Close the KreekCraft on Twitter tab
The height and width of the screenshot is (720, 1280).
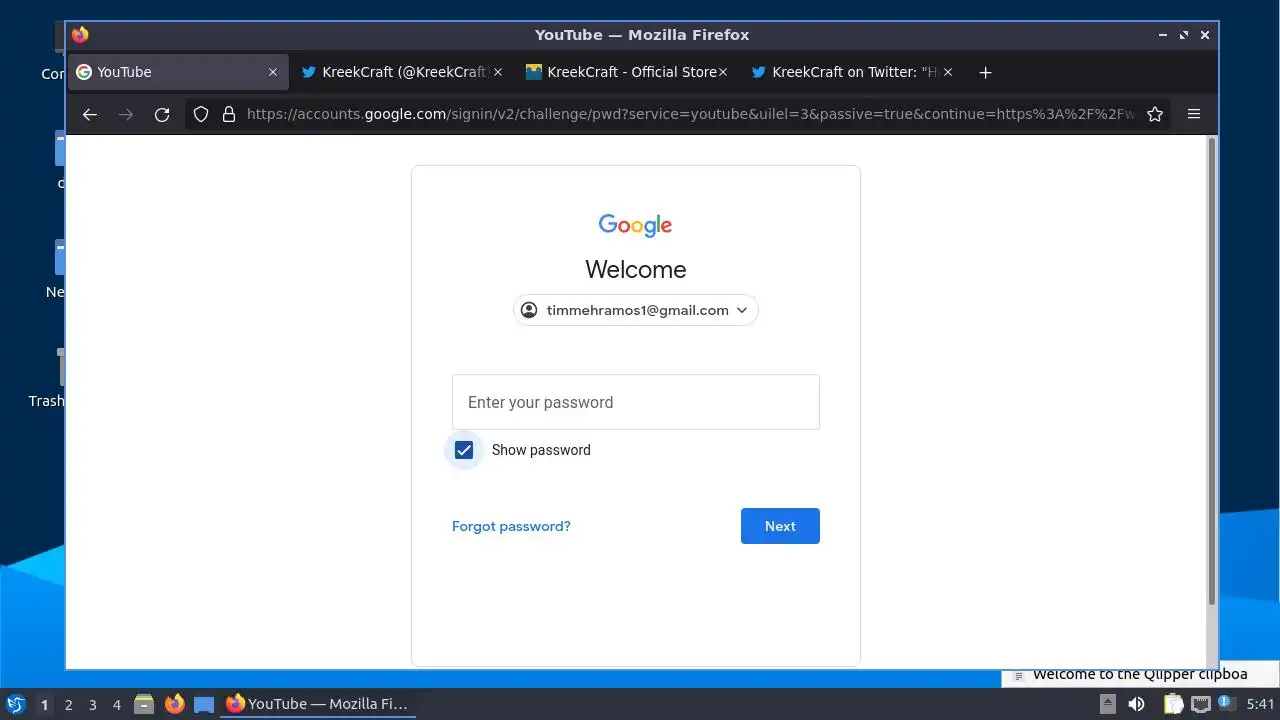coord(948,72)
